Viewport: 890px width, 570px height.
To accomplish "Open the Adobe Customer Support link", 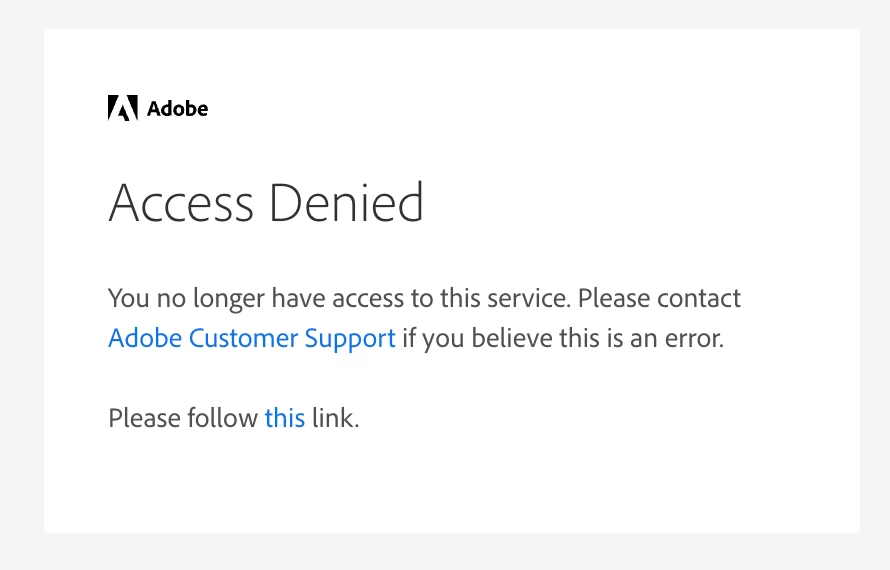I will click(251, 338).
